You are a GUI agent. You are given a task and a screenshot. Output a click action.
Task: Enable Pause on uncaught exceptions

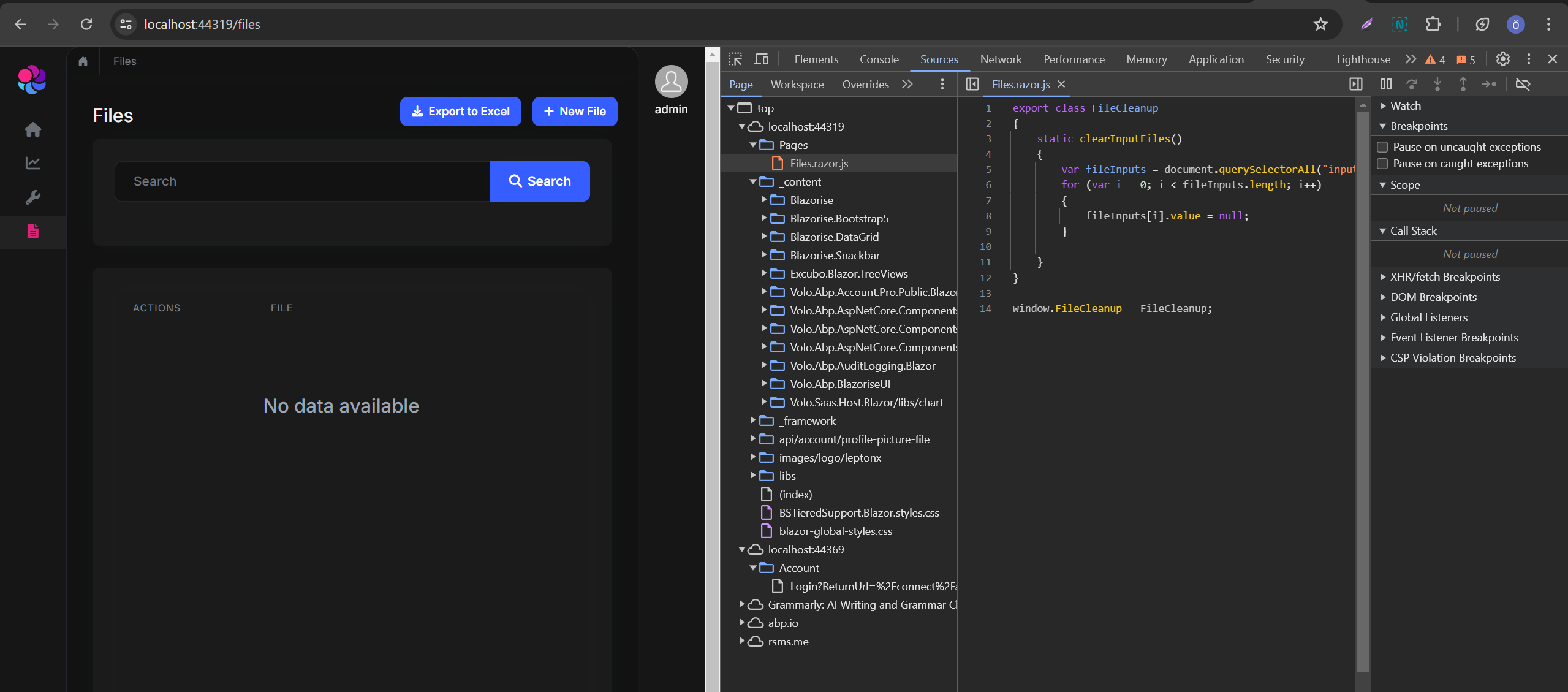click(x=1382, y=147)
